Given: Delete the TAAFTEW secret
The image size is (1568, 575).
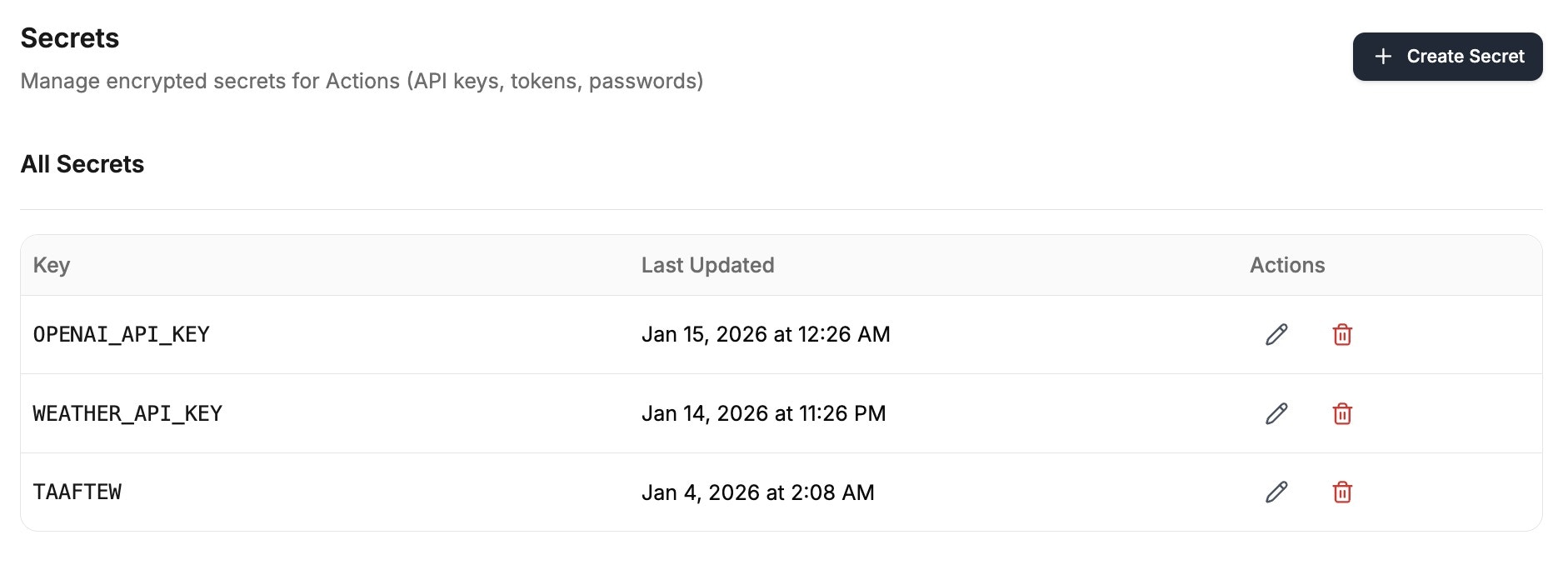Looking at the screenshot, I should pos(1342,492).
